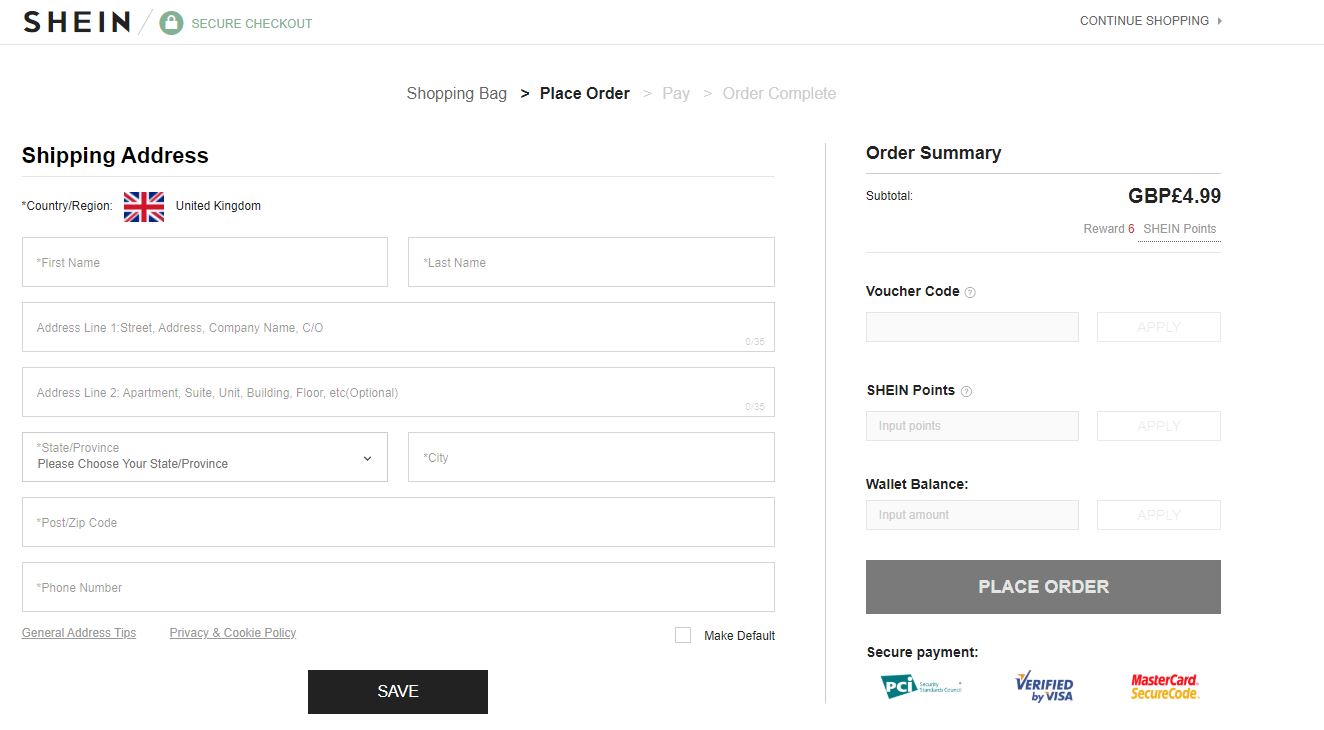Click the Wallet Balance label
The height and width of the screenshot is (730, 1324).
[917, 484]
